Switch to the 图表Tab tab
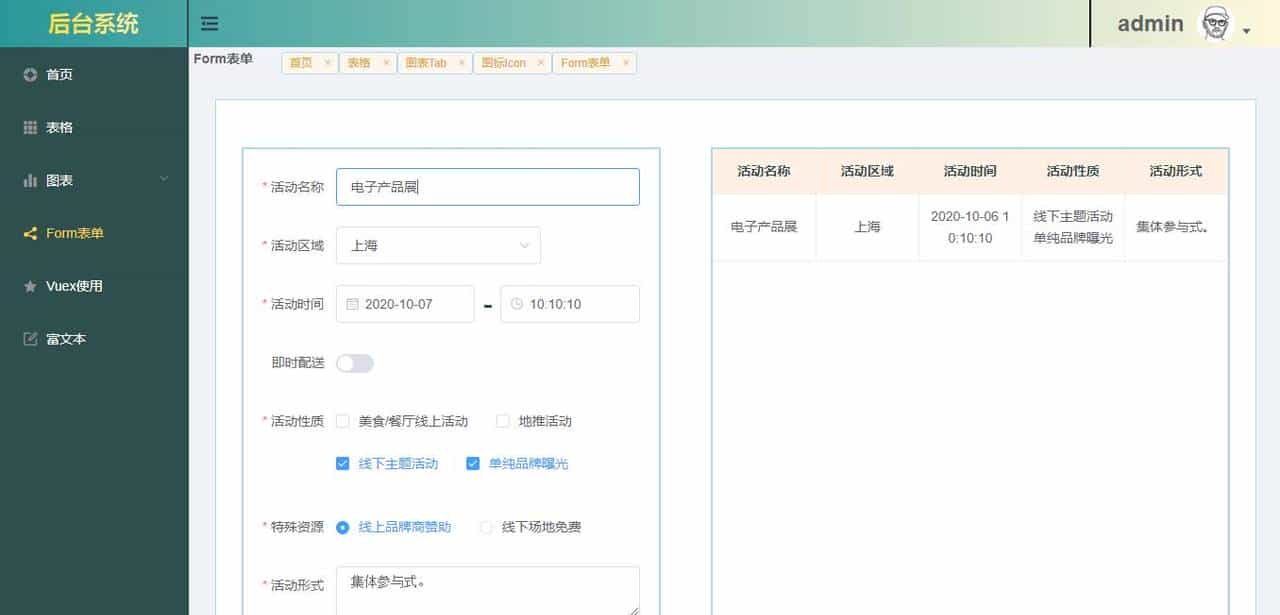1280x615 pixels. coord(428,62)
